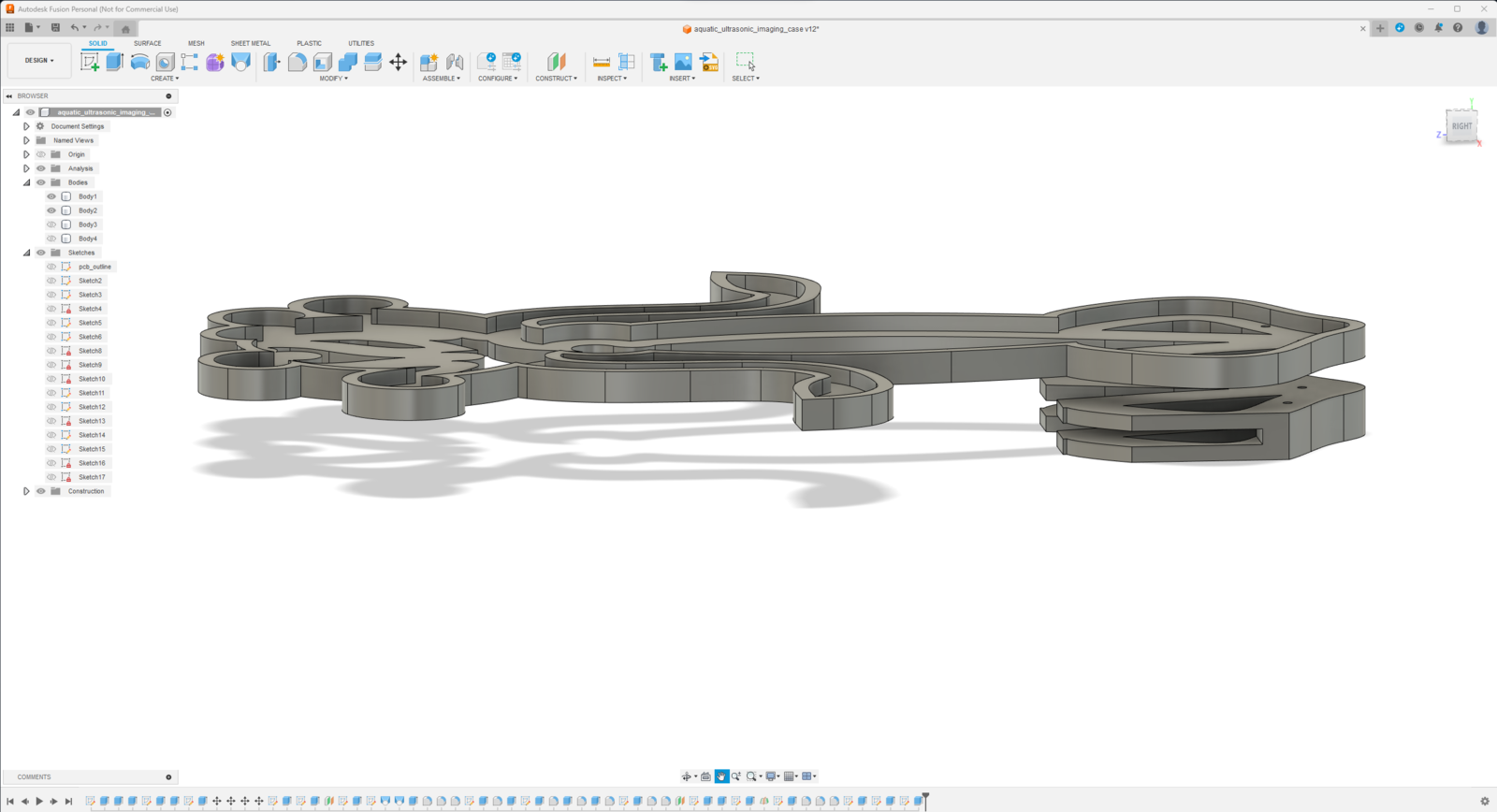Open the DESIGN workspace dropdown
The width and height of the screenshot is (1497, 812).
tap(39, 60)
